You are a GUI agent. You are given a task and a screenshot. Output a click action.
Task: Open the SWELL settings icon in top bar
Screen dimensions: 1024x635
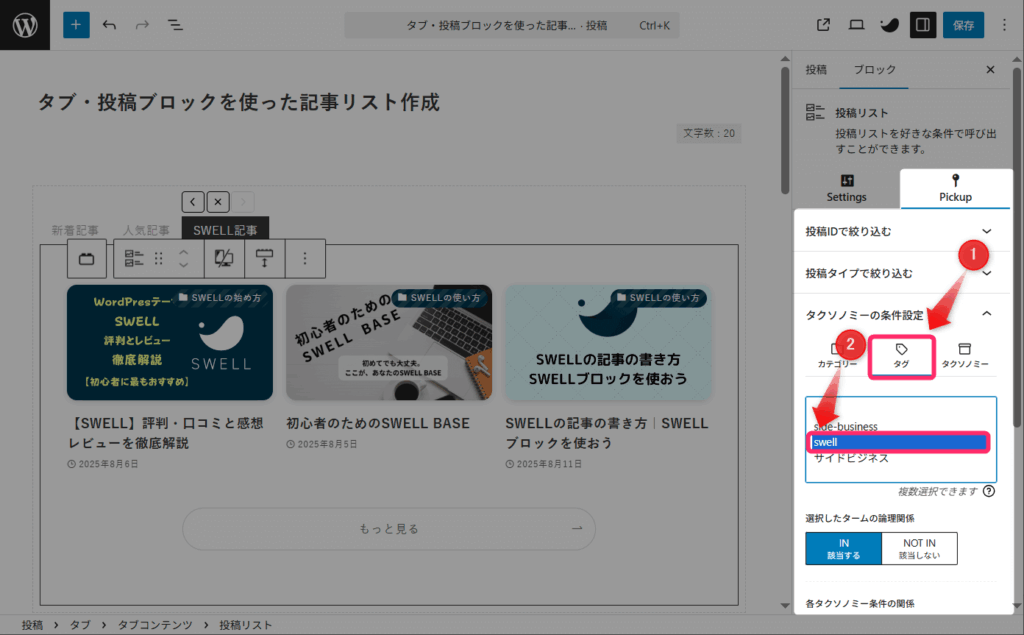point(889,25)
